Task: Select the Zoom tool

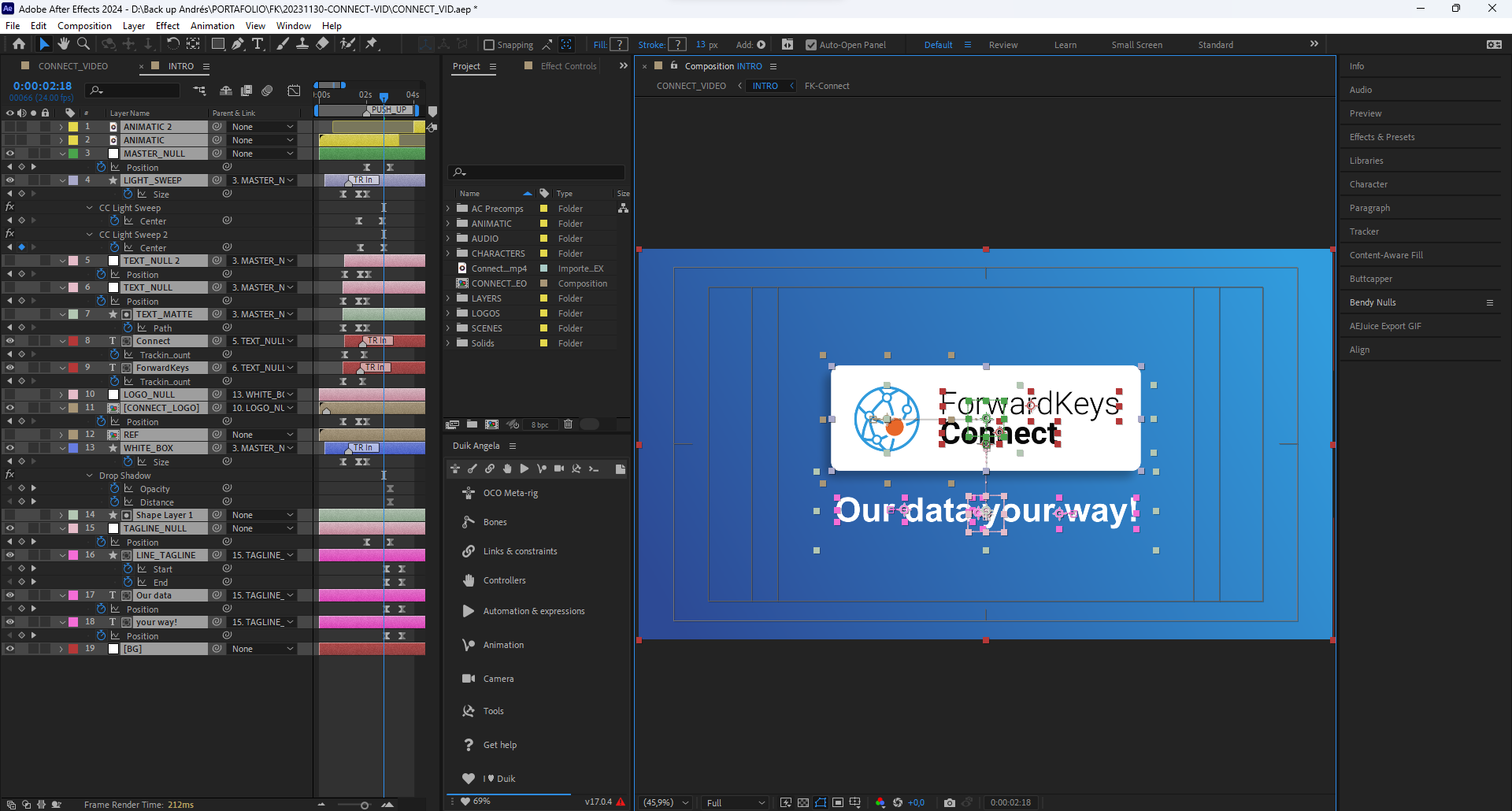Action: click(x=83, y=44)
